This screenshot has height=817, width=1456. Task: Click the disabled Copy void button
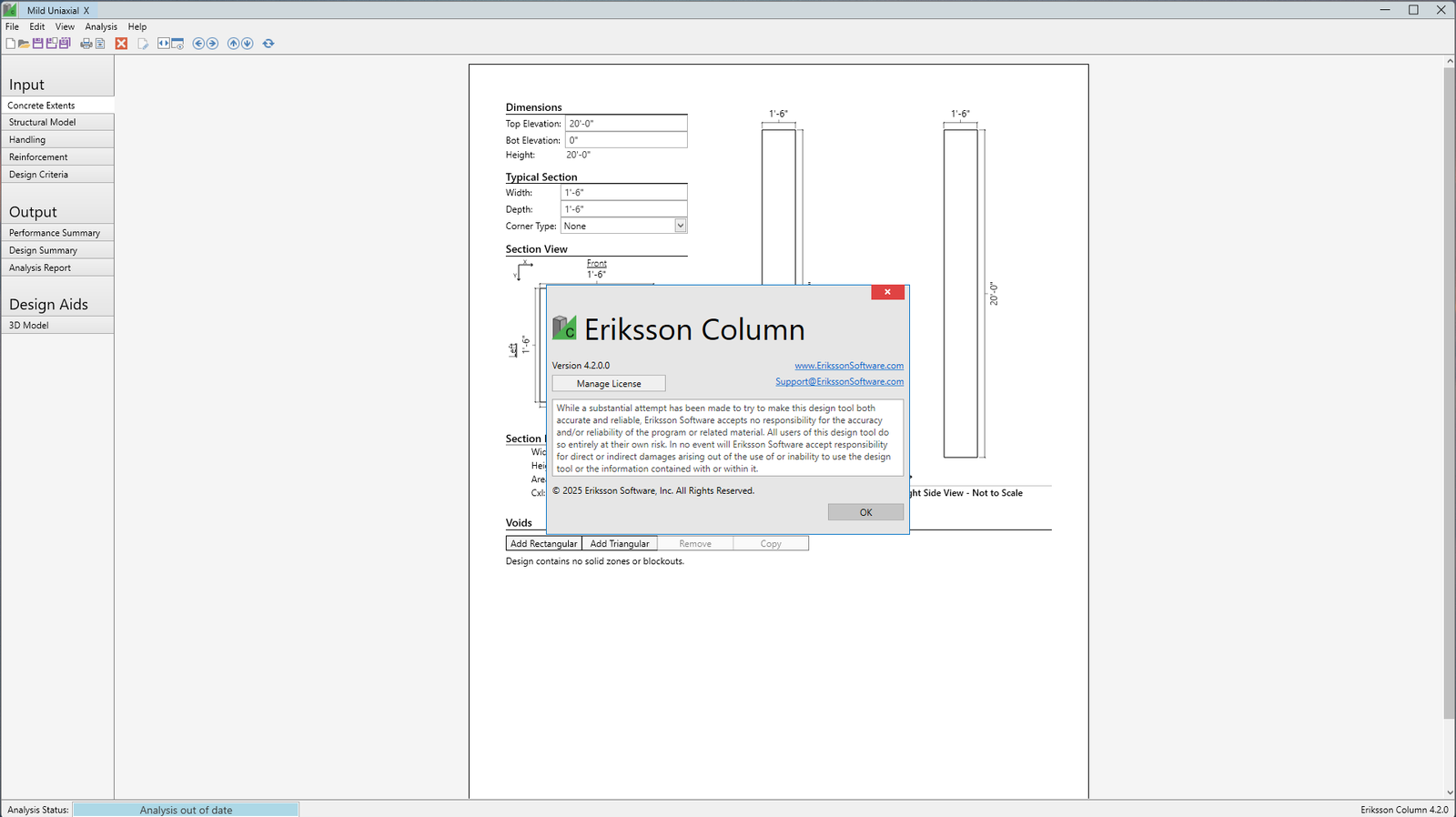771,543
